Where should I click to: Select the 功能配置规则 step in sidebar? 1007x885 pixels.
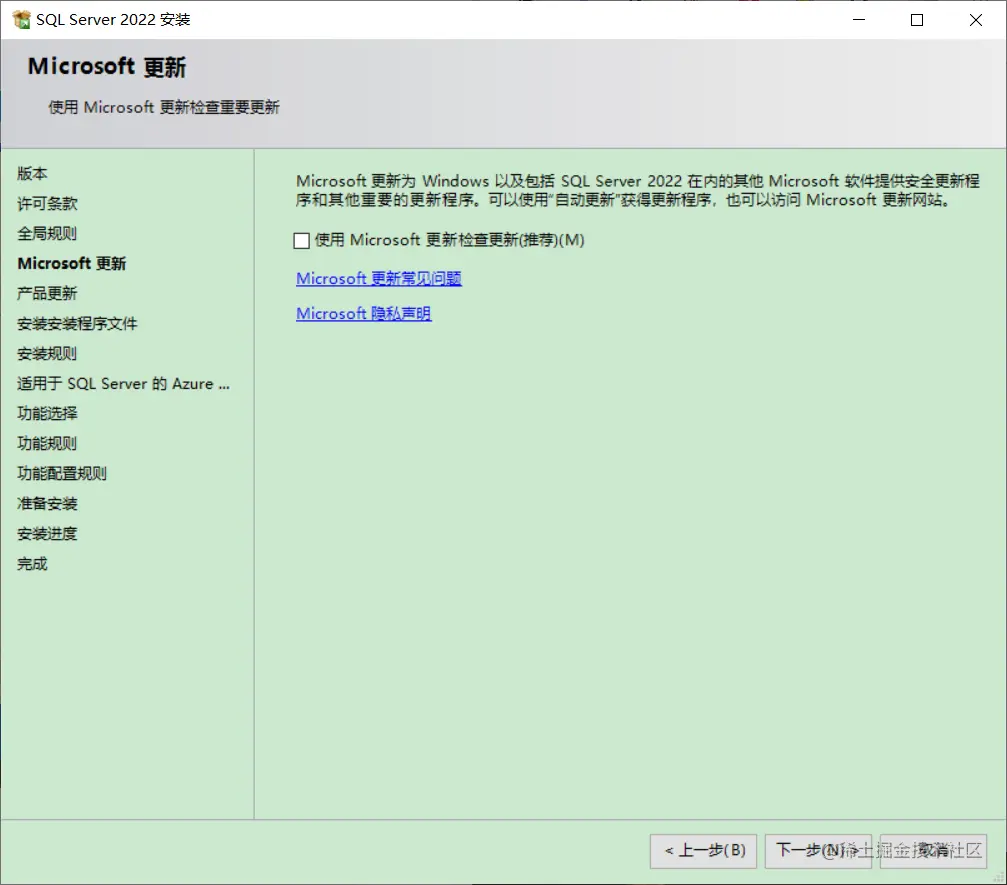click(x=62, y=473)
